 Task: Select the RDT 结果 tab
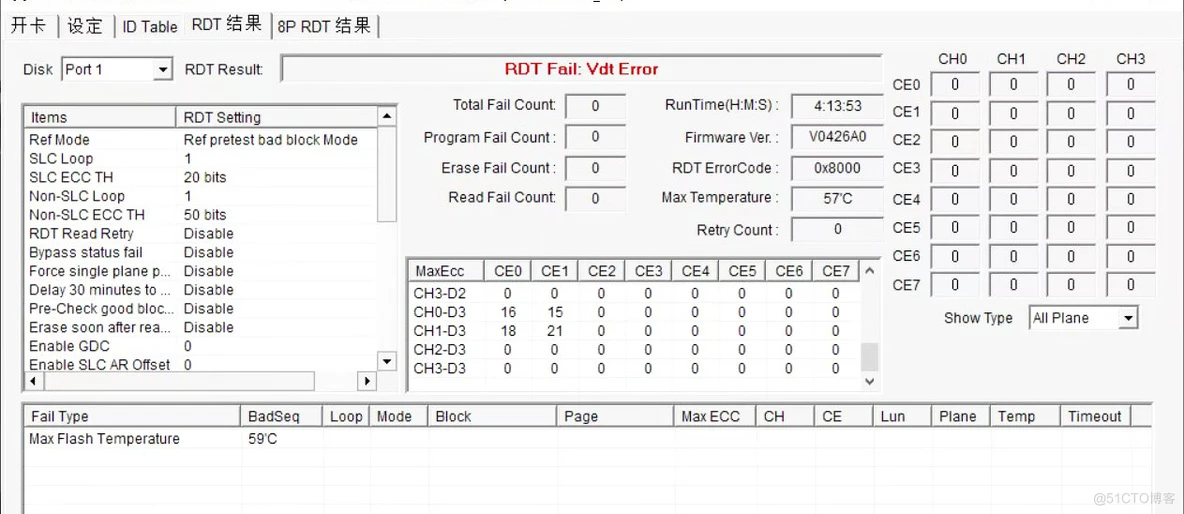[x=227, y=24]
